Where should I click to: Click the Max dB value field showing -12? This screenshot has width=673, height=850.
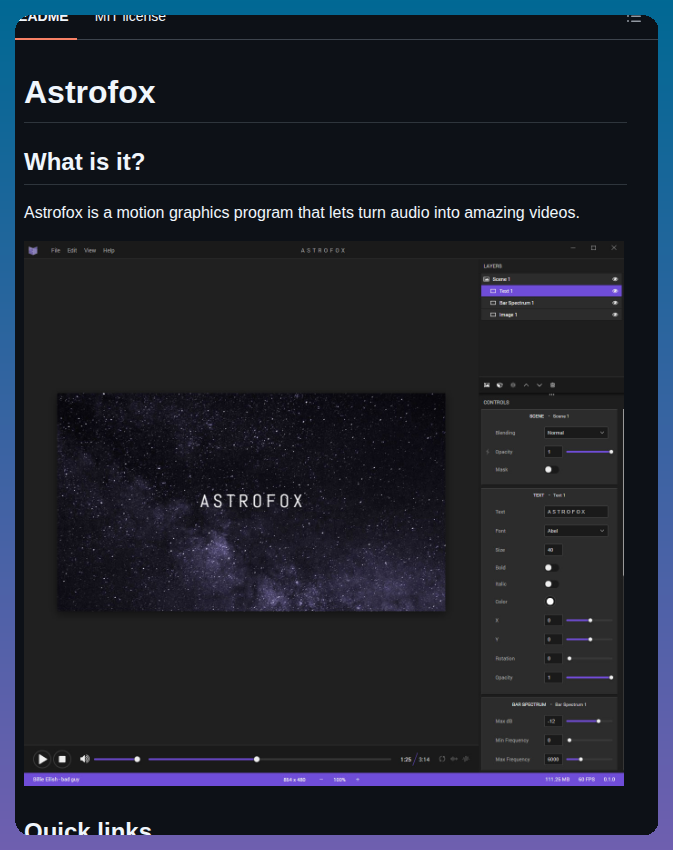coord(553,722)
